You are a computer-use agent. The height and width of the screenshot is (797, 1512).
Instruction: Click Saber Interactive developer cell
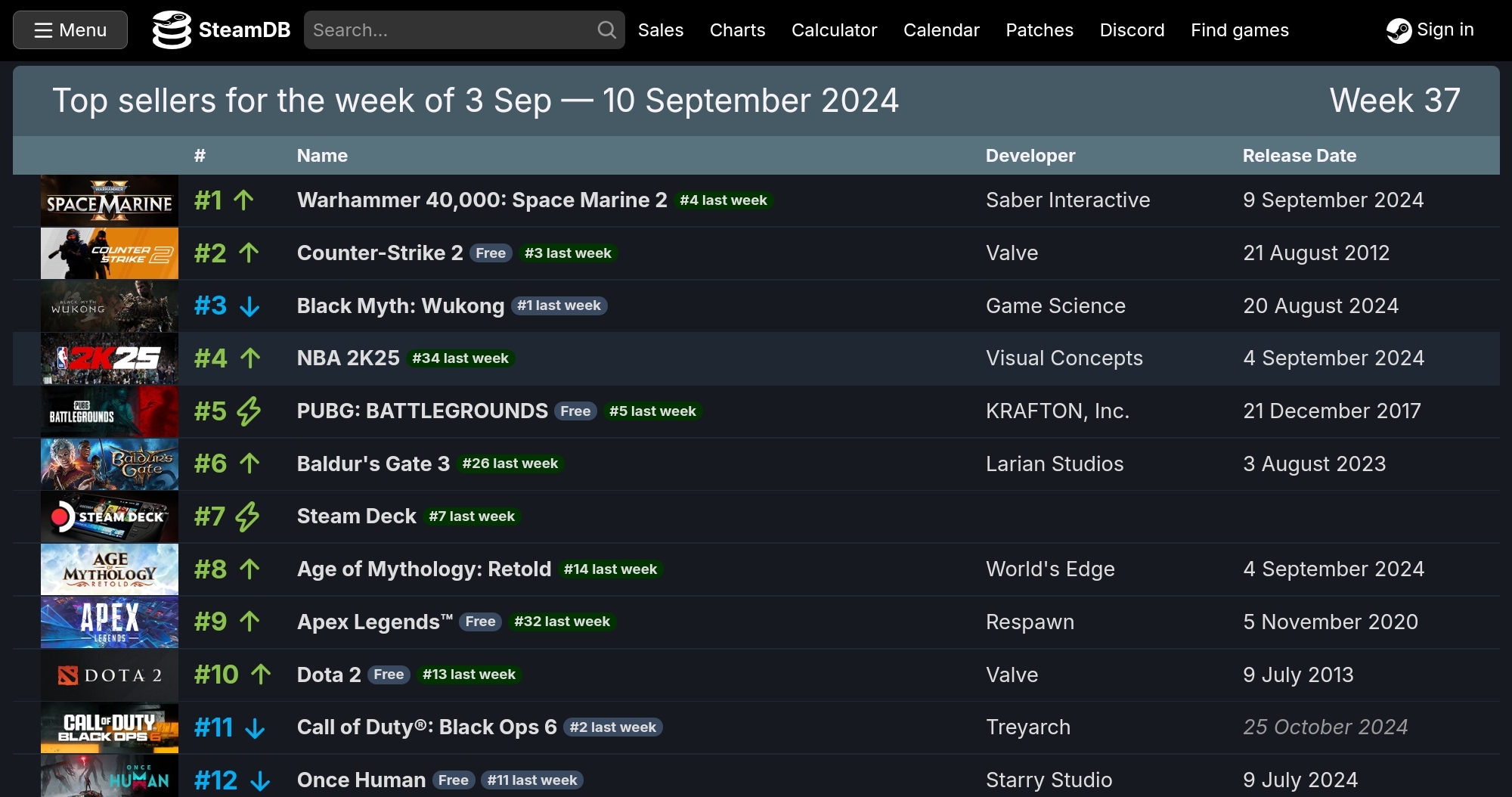[x=1067, y=200]
